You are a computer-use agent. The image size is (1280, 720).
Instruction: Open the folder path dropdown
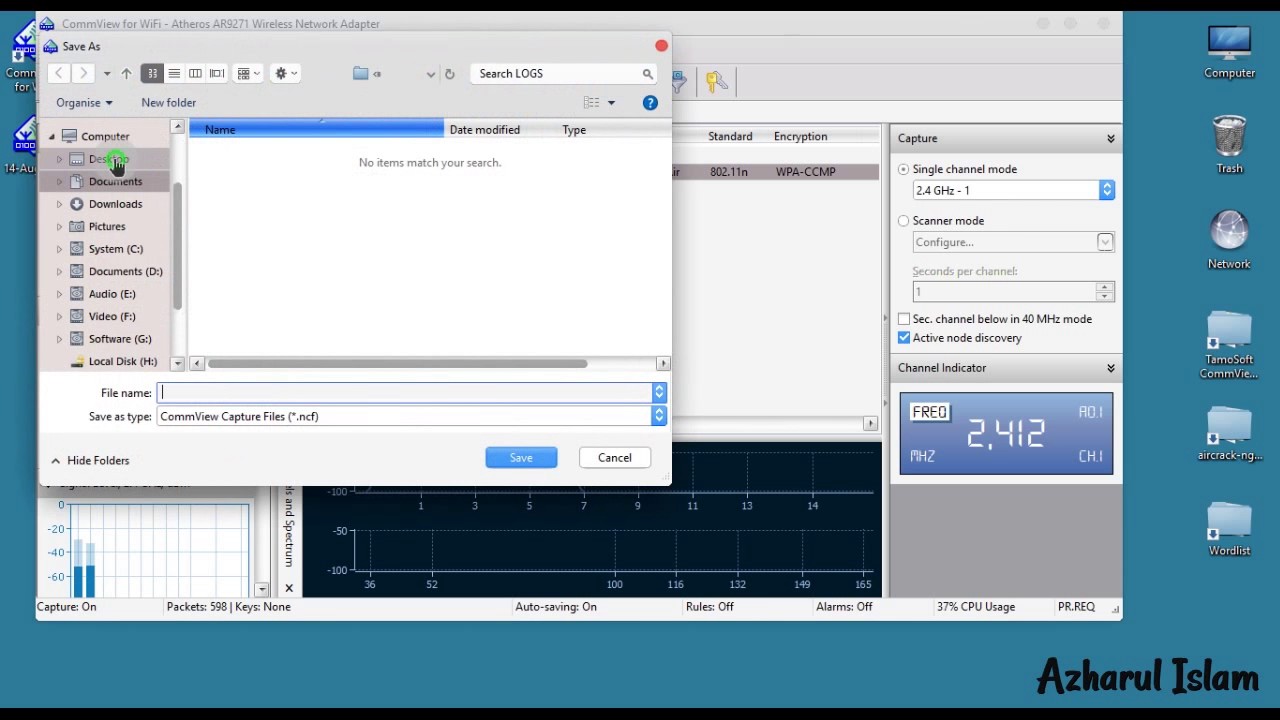(x=431, y=74)
